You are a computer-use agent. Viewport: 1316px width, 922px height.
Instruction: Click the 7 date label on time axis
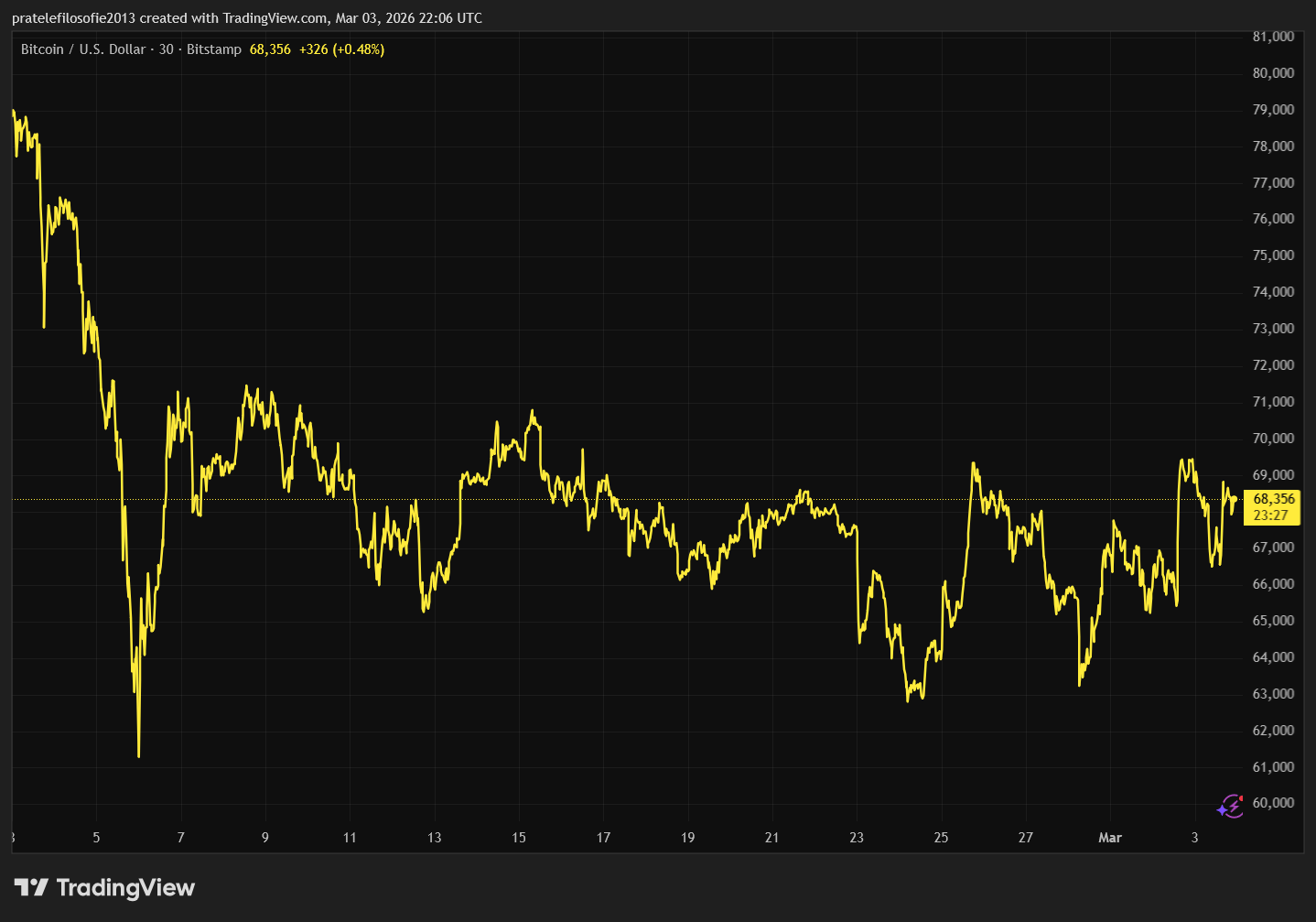point(180,838)
